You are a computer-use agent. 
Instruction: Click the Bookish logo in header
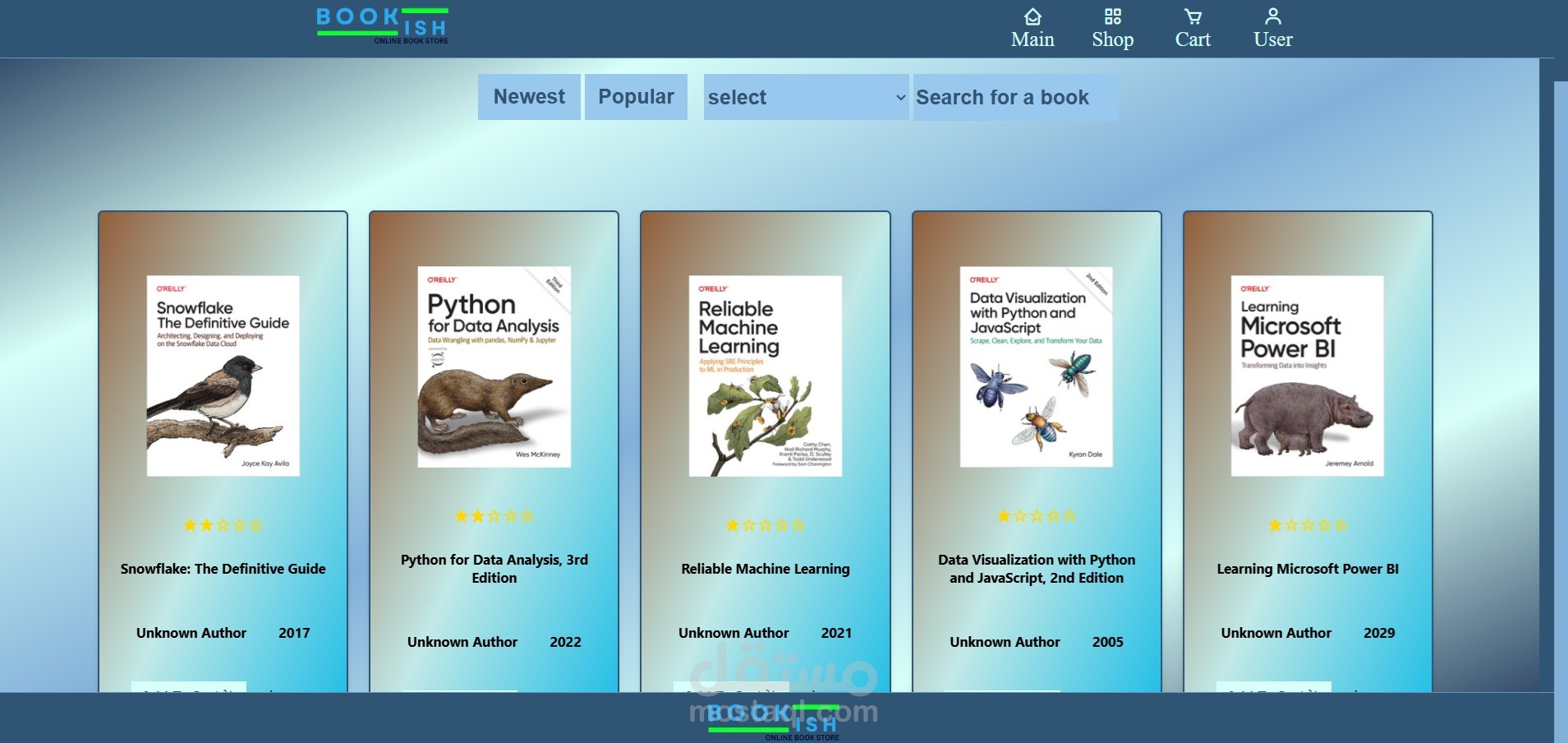pos(383,25)
